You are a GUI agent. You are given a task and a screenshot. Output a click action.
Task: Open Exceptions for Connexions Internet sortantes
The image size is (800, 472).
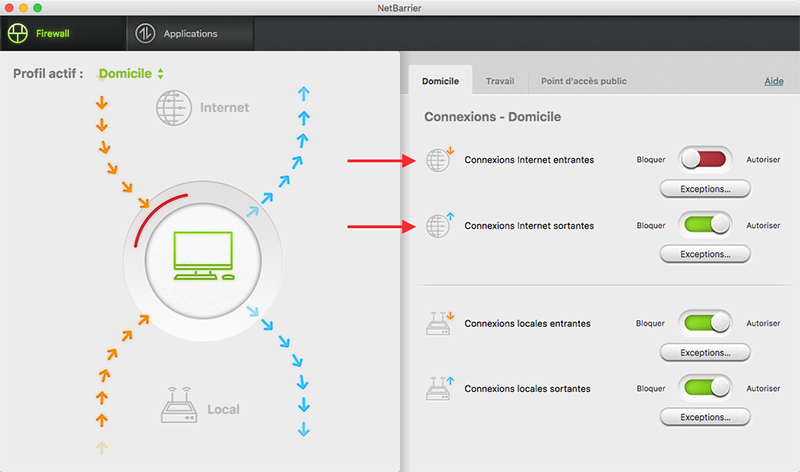coord(705,254)
